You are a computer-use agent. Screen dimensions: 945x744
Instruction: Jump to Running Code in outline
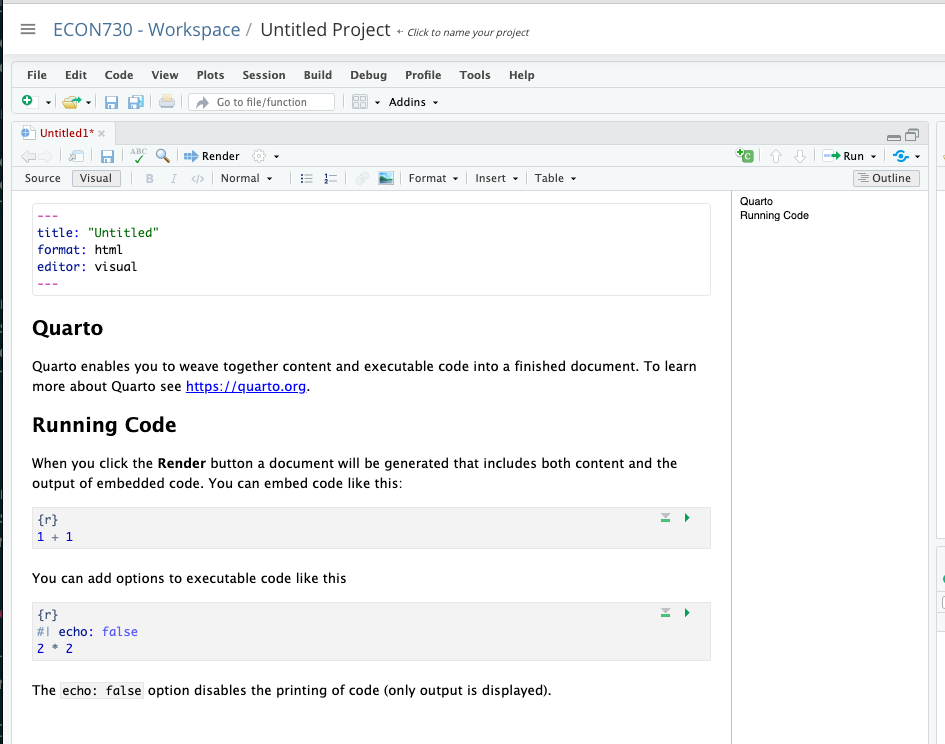[x=774, y=215]
